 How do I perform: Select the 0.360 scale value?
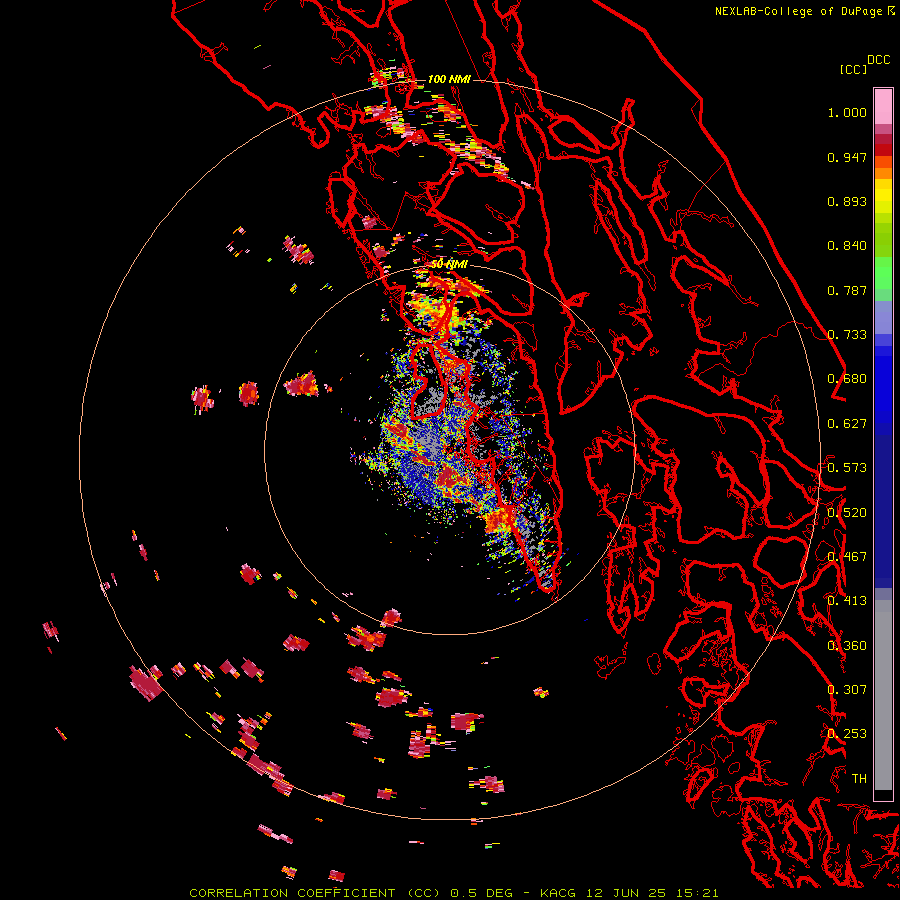pos(847,646)
